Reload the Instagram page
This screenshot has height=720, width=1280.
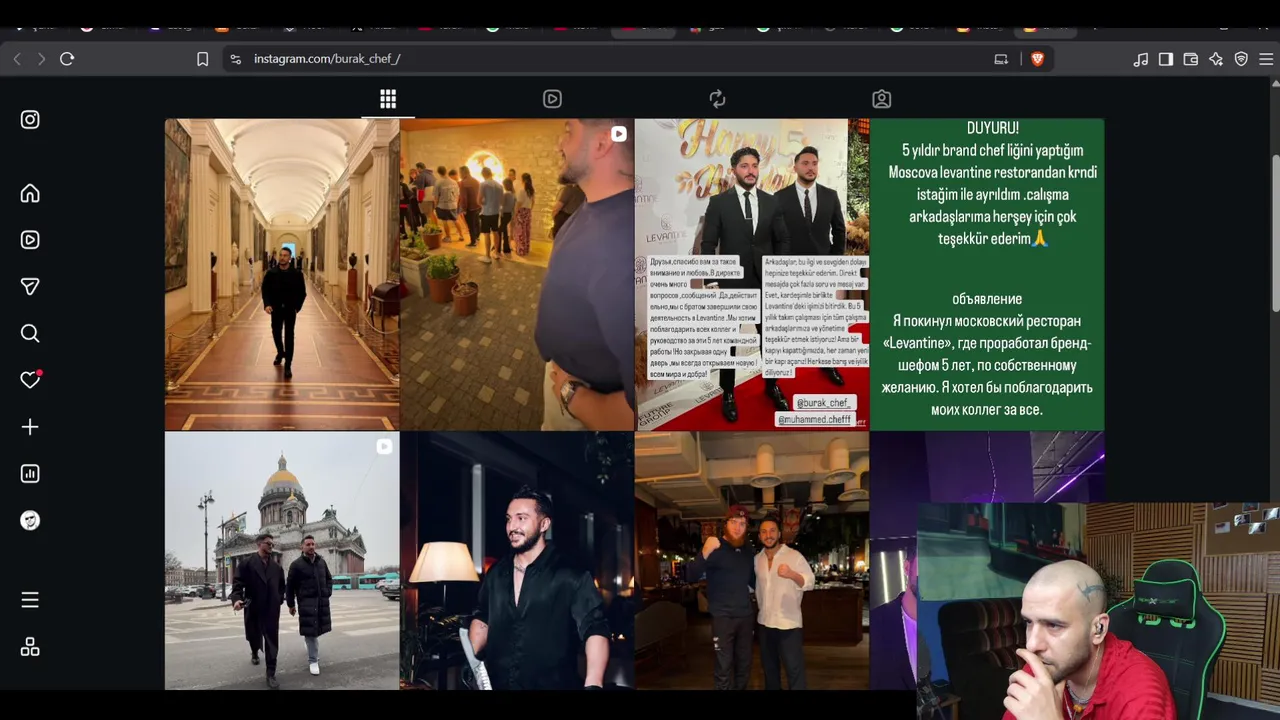pyautogui.click(x=67, y=59)
